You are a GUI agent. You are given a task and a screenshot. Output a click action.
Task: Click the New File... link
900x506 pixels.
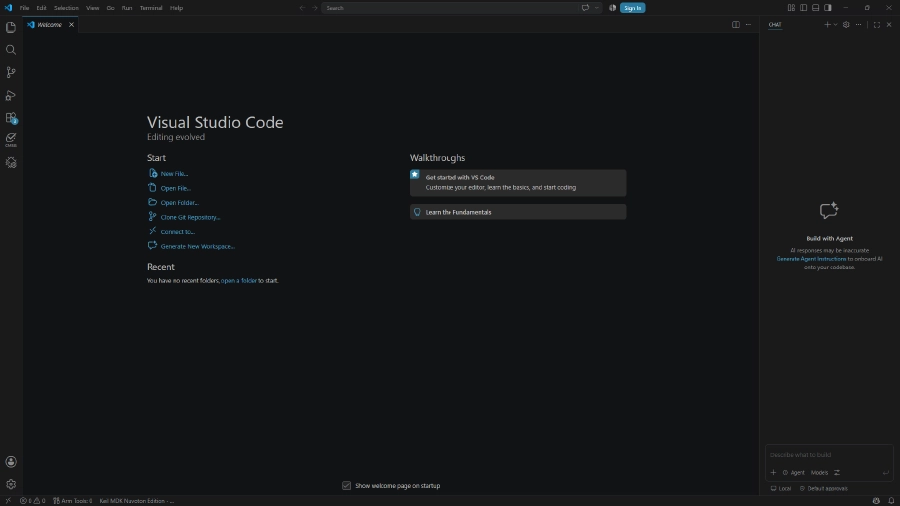[174, 173]
